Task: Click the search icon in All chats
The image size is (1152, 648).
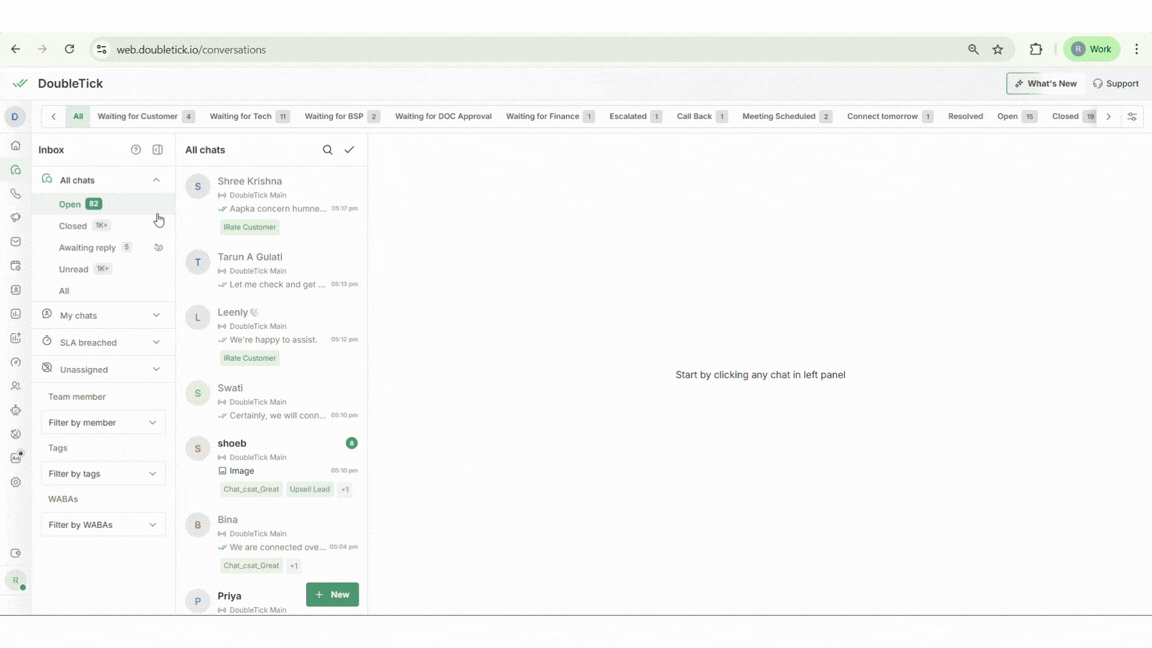Action: (327, 150)
